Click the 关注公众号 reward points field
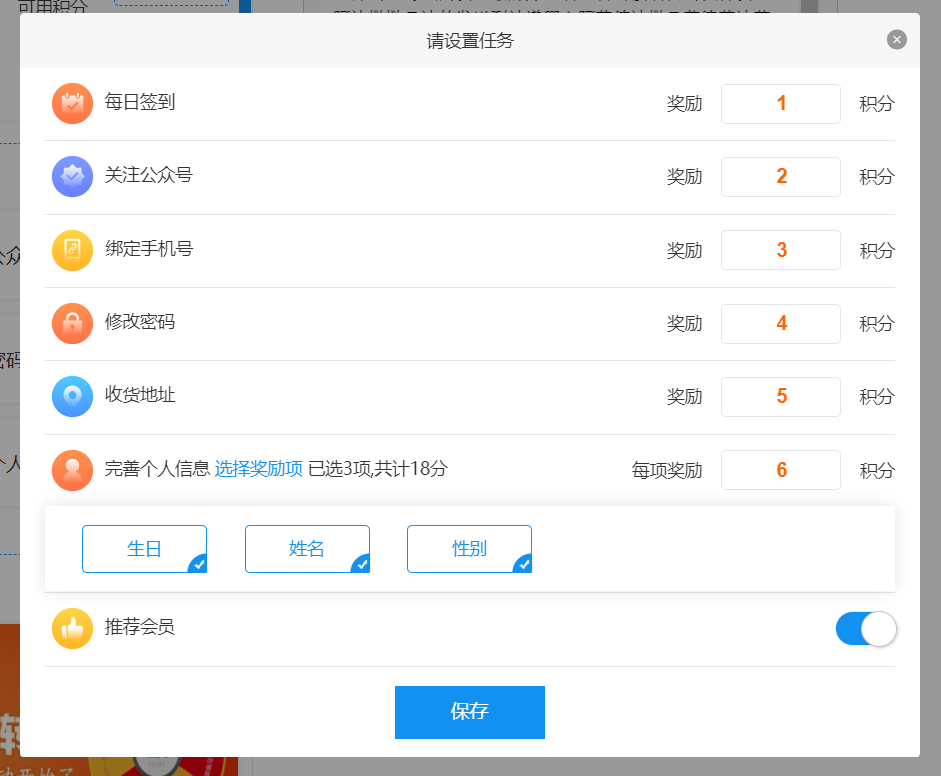 coord(780,177)
